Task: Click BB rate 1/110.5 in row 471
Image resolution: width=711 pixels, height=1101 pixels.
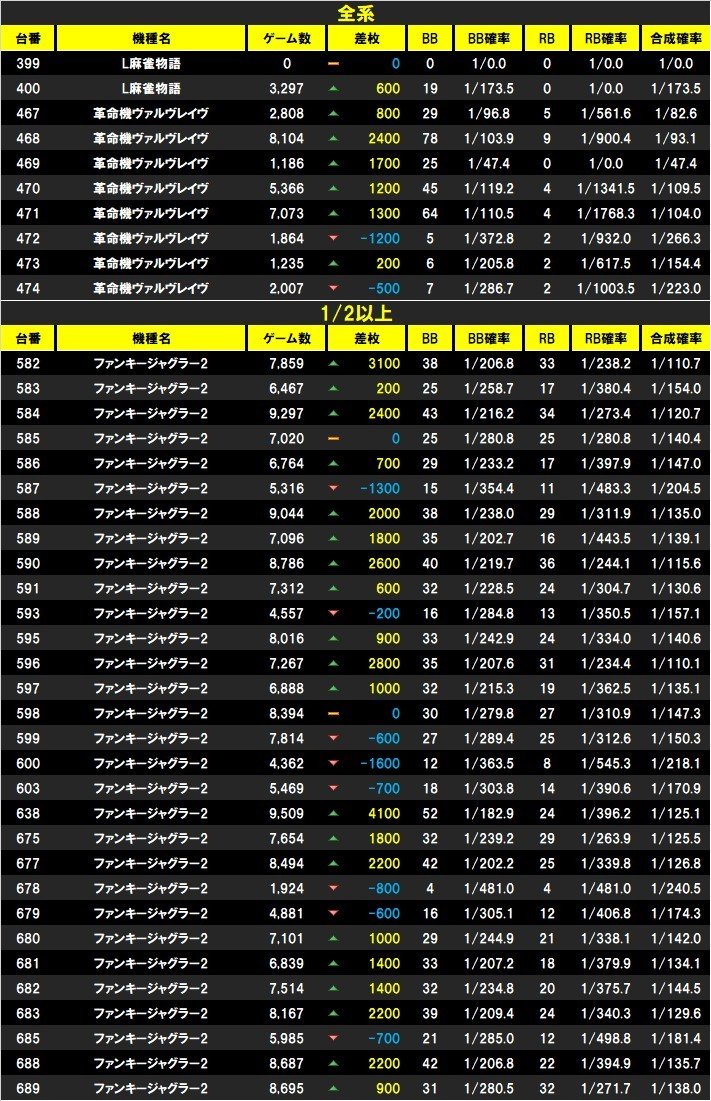Action: (x=489, y=213)
